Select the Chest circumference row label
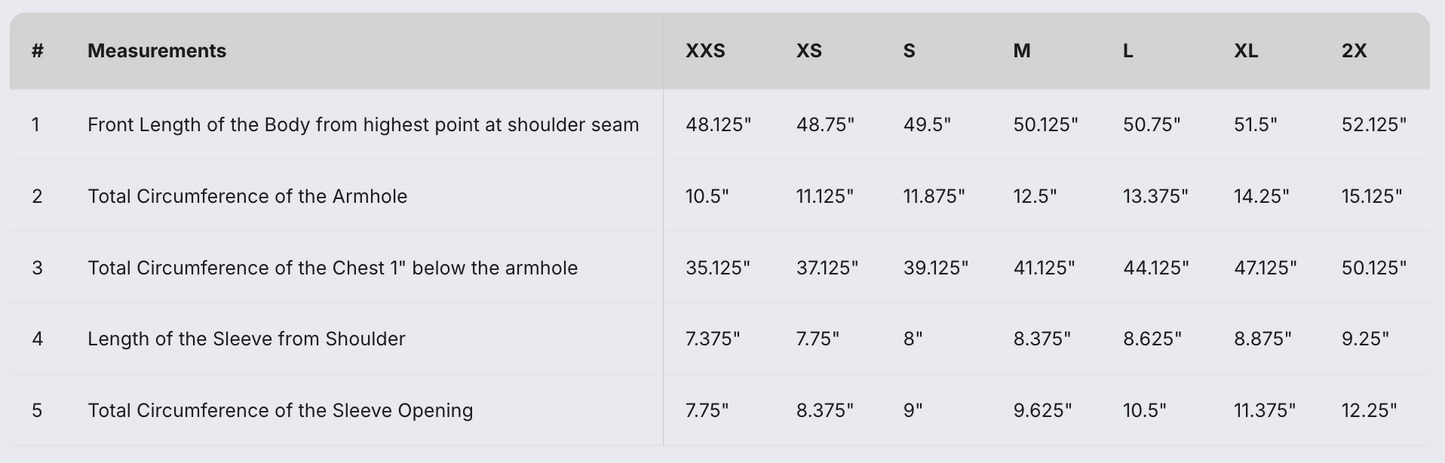The width and height of the screenshot is (1445, 463). [x=332, y=268]
